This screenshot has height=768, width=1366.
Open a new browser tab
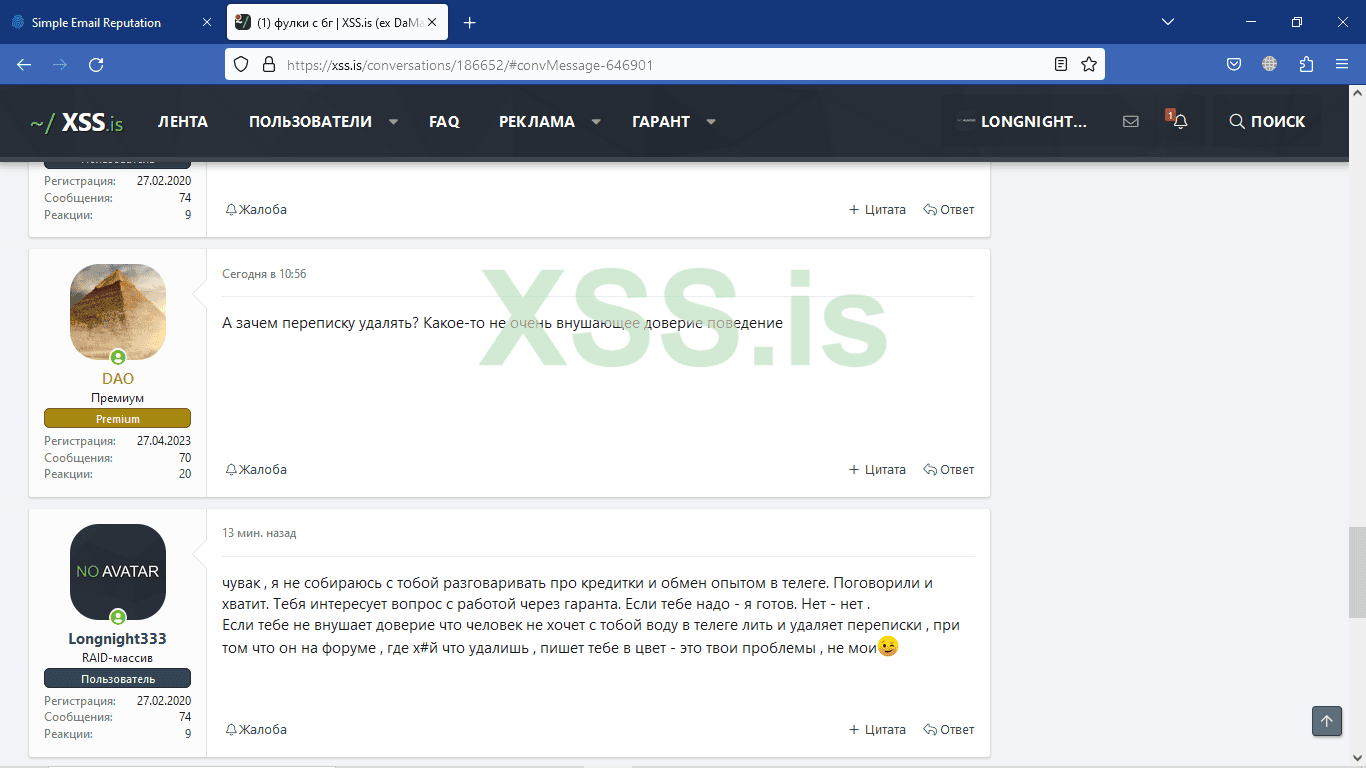pos(470,22)
